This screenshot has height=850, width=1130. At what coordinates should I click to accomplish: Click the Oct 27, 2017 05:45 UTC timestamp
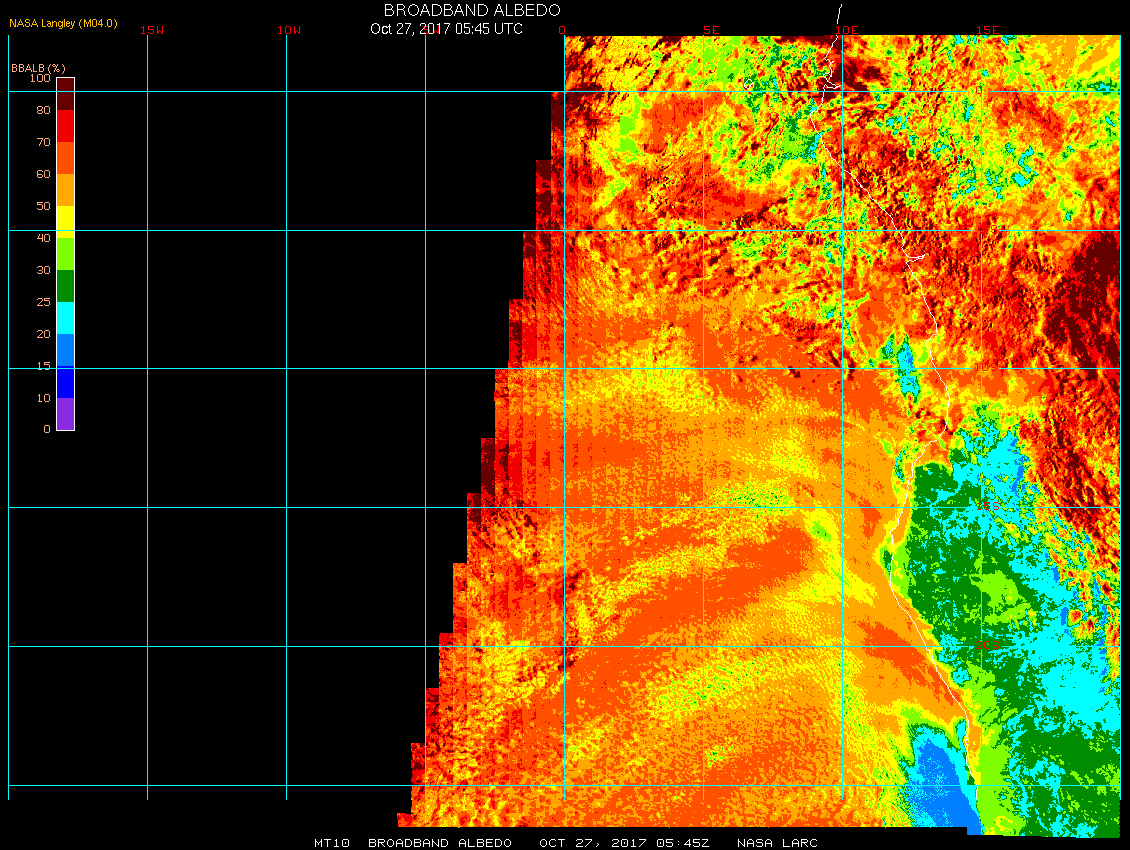446,28
